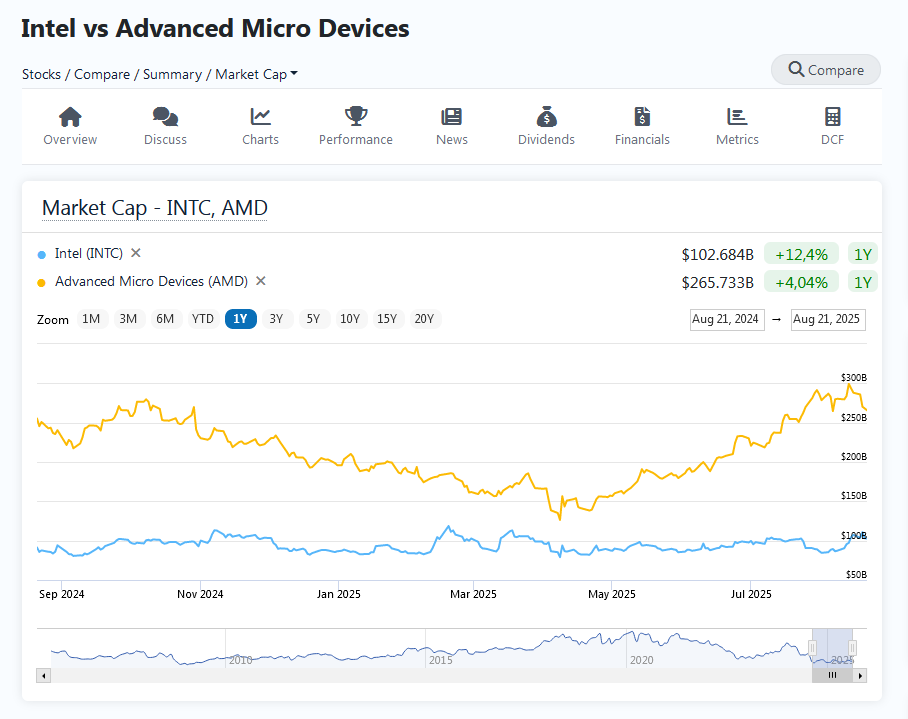Click the navigator right range handle
The height and width of the screenshot is (719, 908).
coord(852,647)
